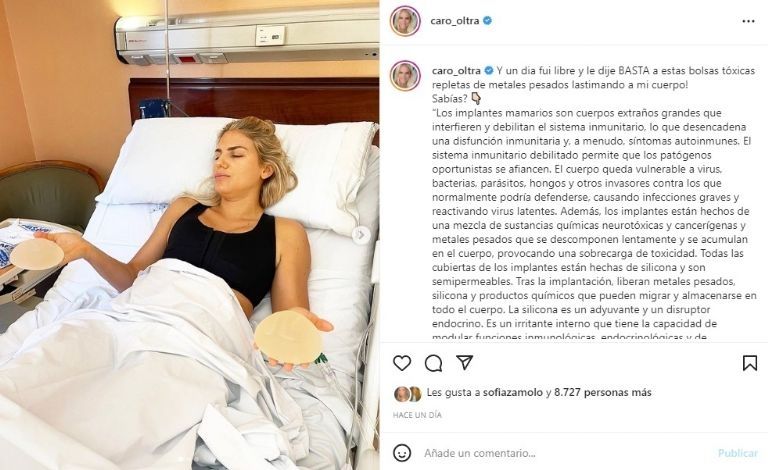
Task: Open emoji picker smiley icon
Action: (x=402, y=453)
